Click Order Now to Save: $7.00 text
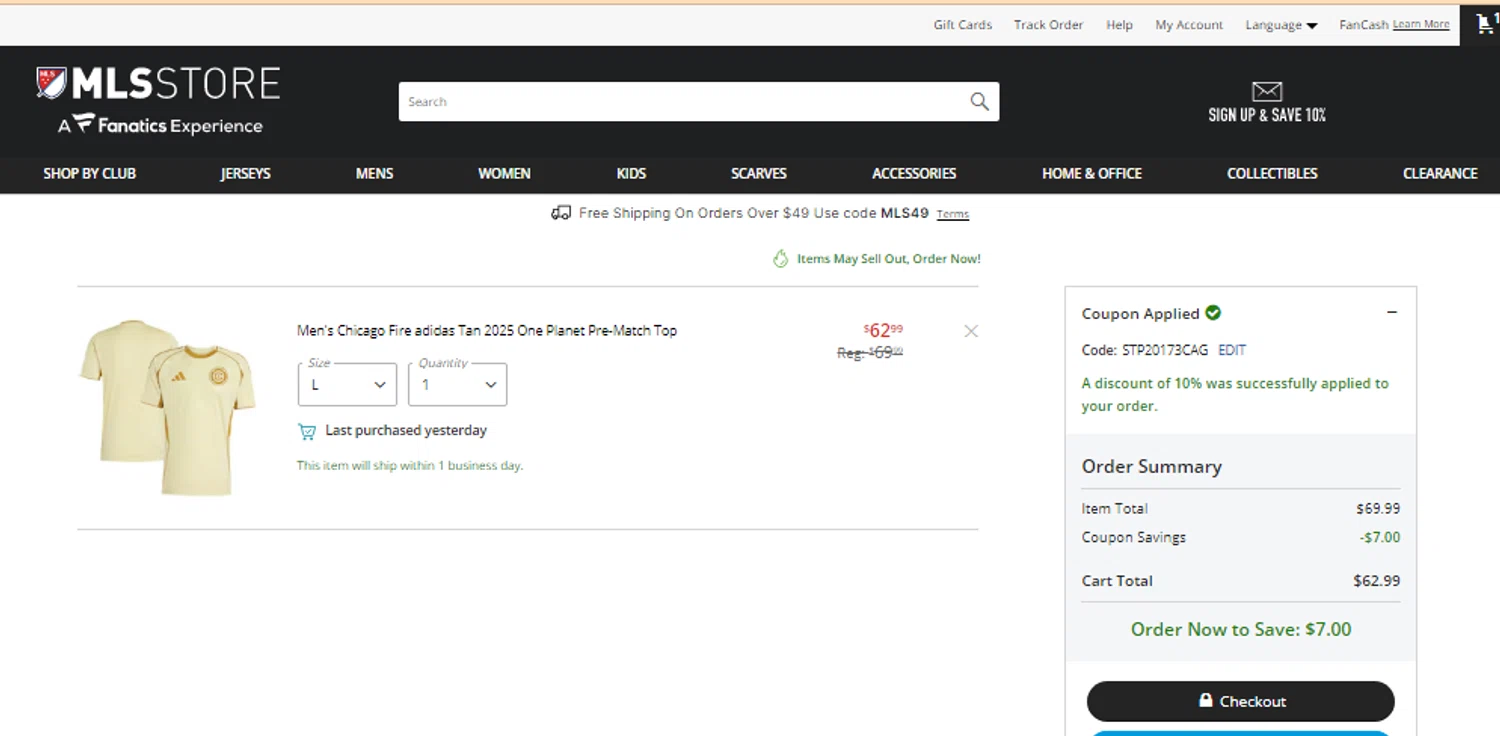This screenshot has width=1500, height=736. (x=1241, y=629)
